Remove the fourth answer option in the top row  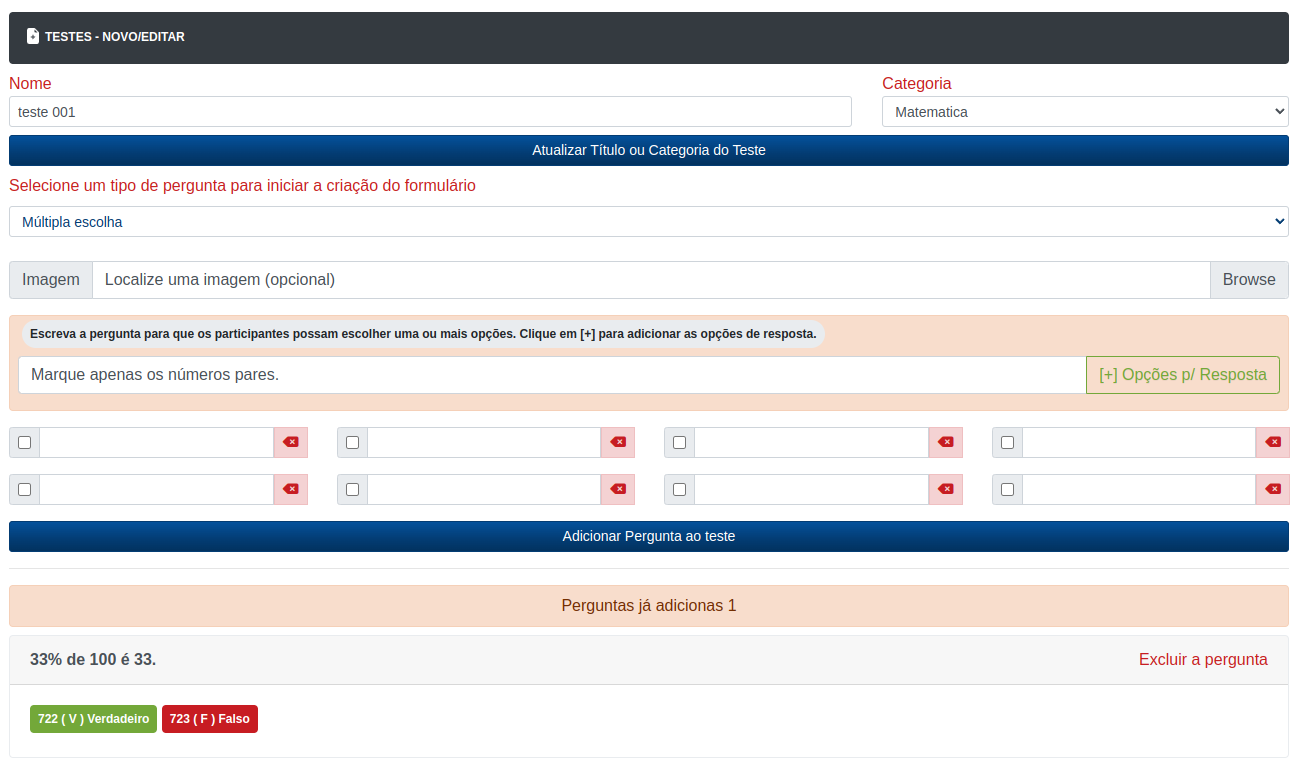(1272, 442)
